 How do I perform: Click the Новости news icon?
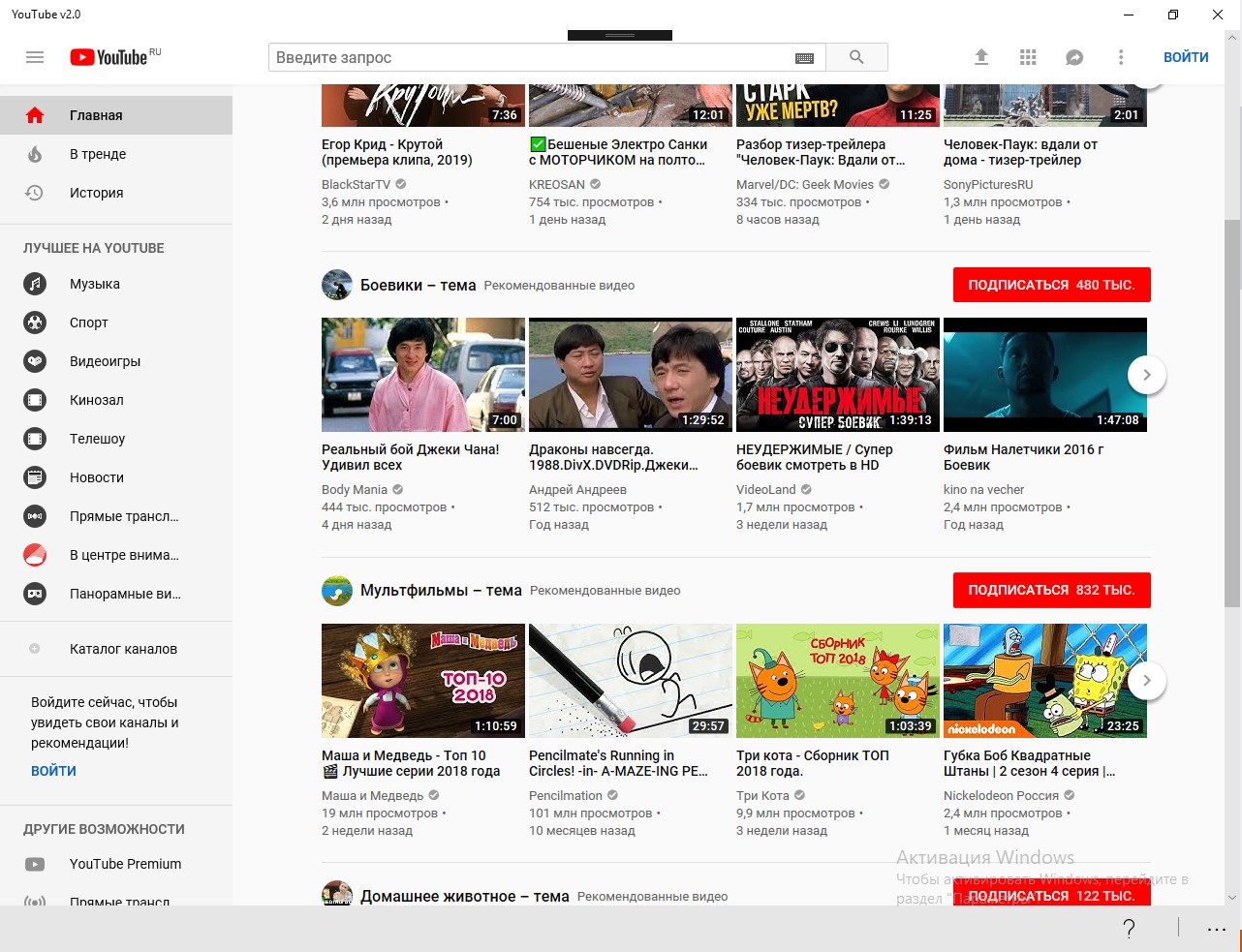coord(35,477)
